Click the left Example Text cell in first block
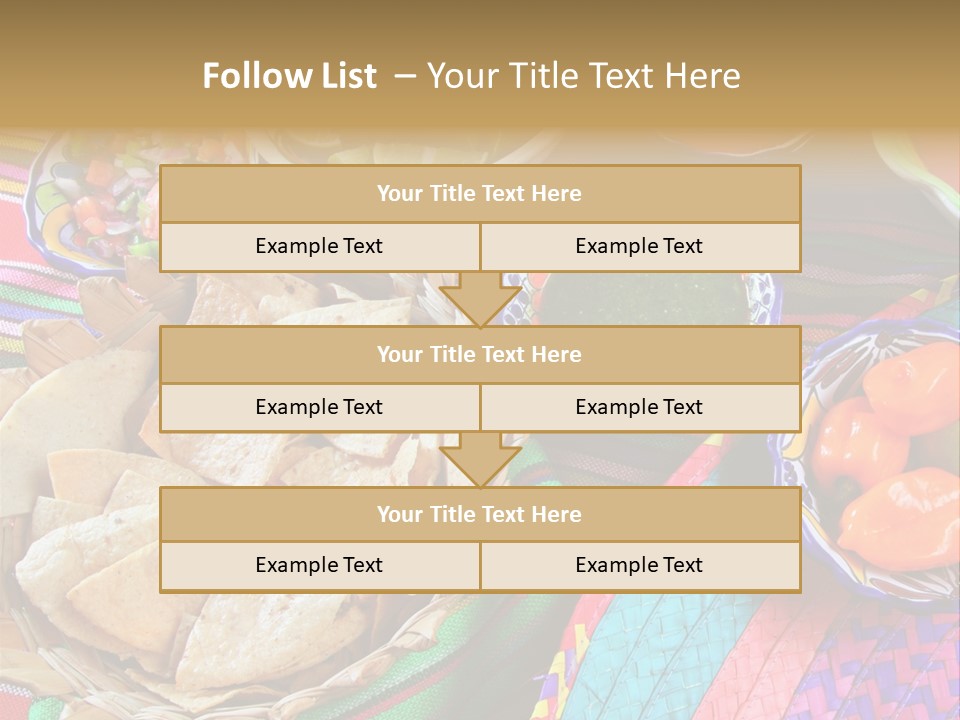Image resolution: width=960 pixels, height=720 pixels. coord(319,247)
